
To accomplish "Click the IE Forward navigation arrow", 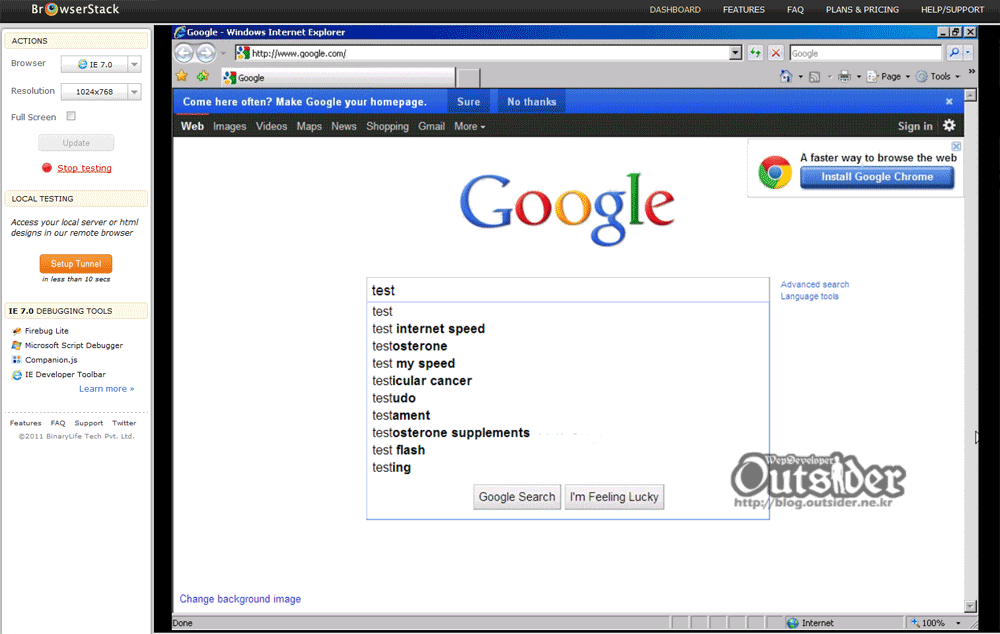I will click(205, 53).
